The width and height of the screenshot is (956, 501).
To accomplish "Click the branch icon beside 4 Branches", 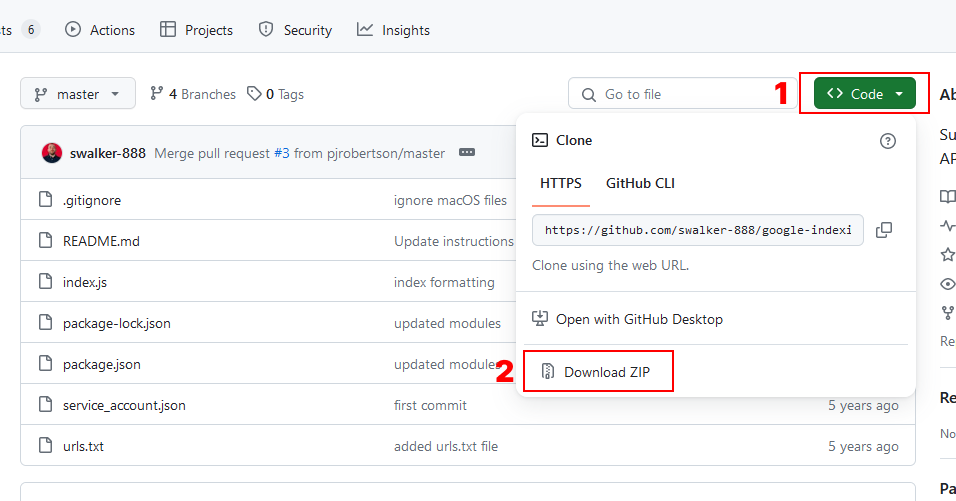I will click(157, 93).
